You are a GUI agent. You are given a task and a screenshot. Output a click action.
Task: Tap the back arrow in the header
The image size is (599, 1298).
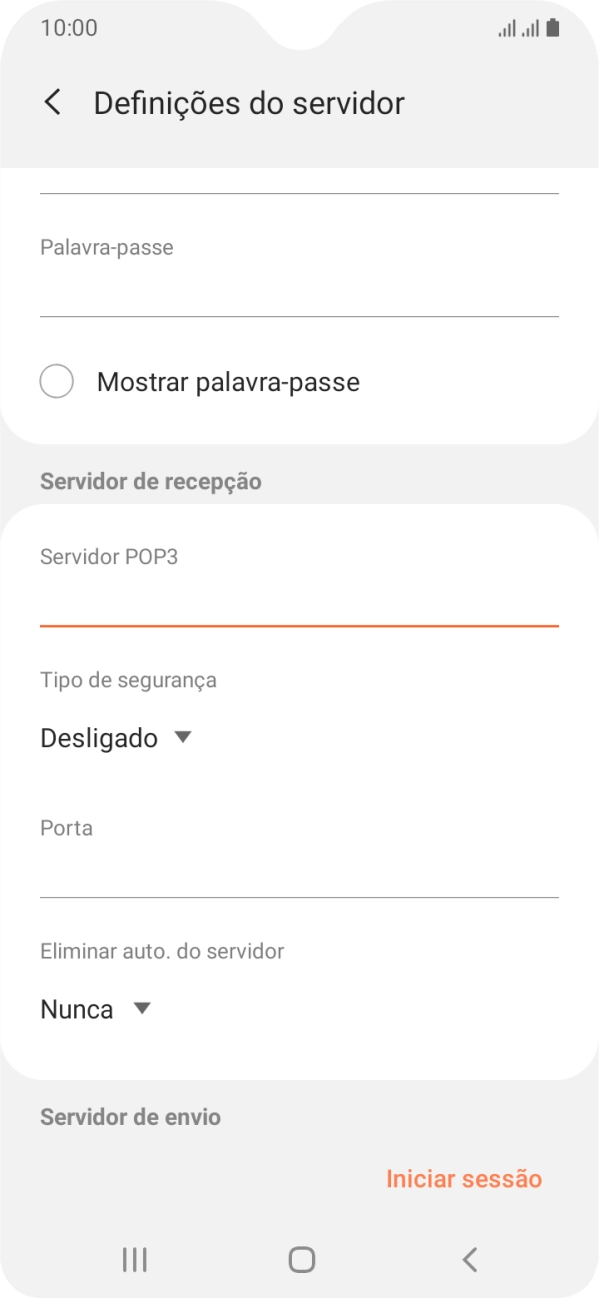(x=51, y=102)
